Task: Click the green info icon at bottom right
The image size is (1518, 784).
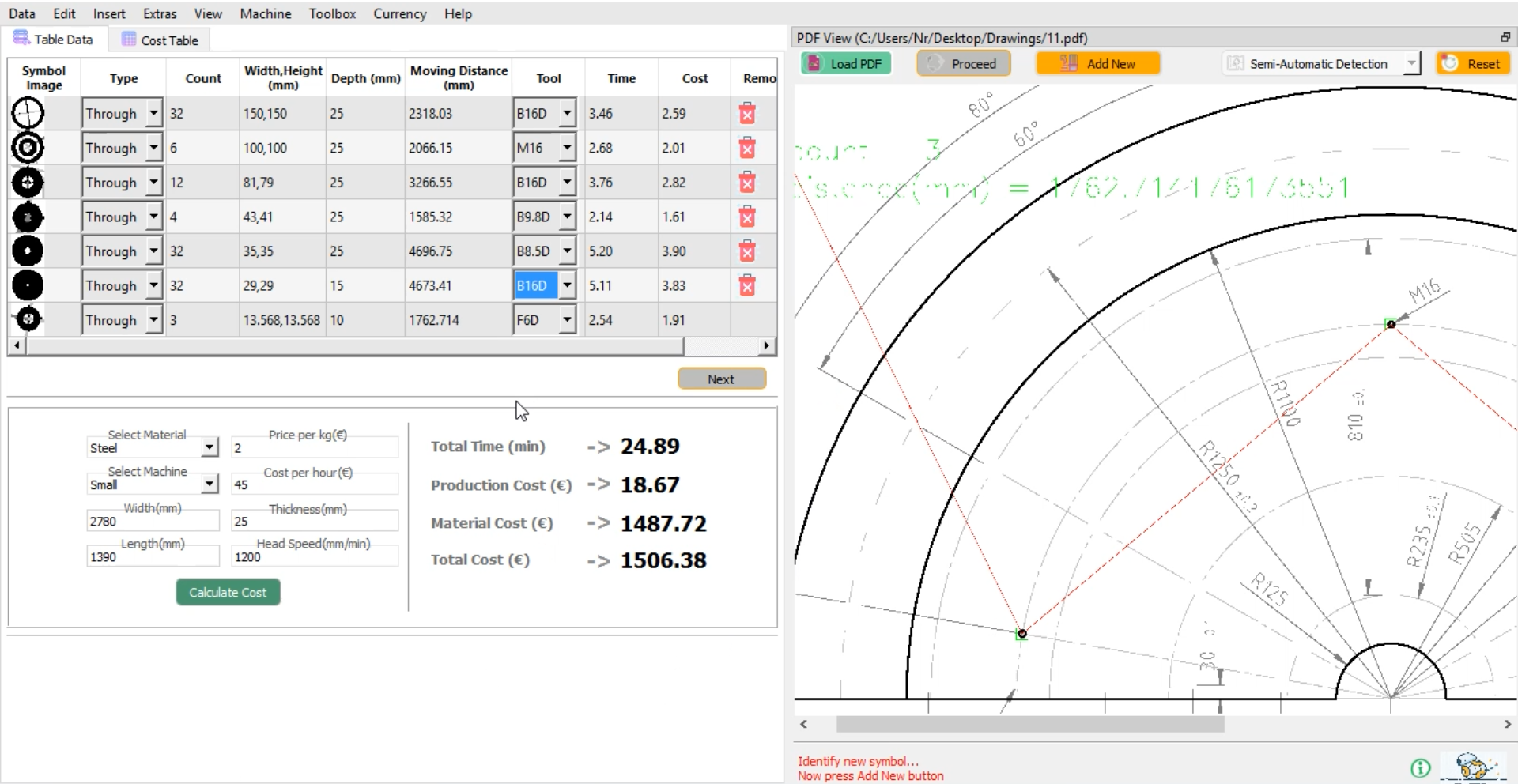Action: coord(1420,767)
